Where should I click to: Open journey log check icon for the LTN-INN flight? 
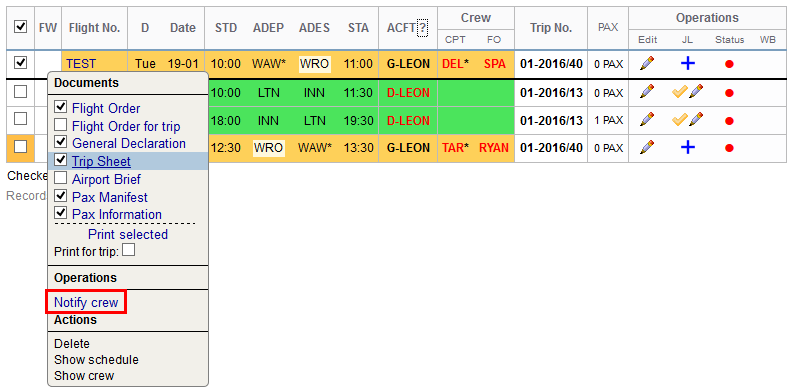pos(680,92)
